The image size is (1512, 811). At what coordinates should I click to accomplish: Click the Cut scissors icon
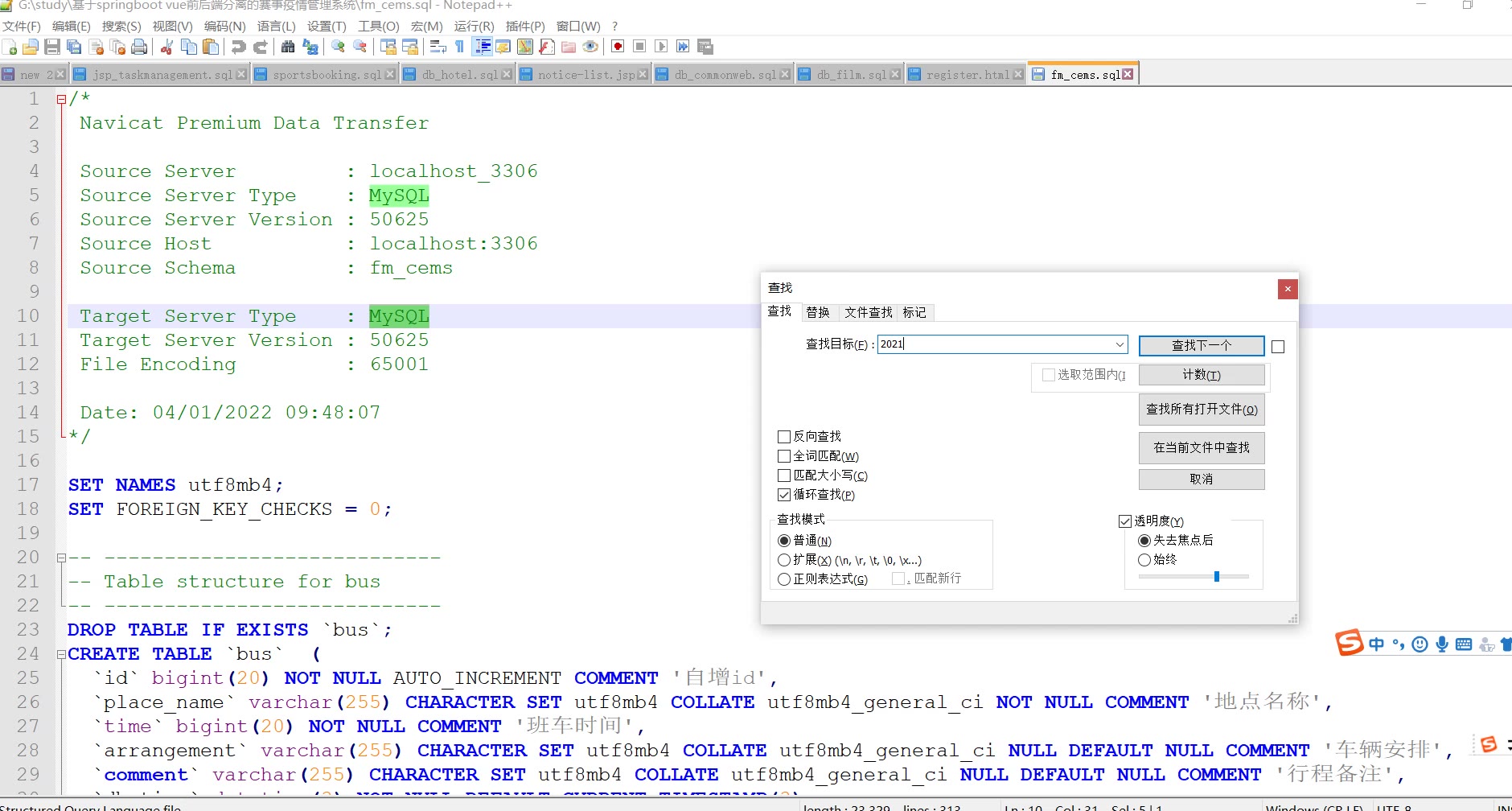coord(166,47)
